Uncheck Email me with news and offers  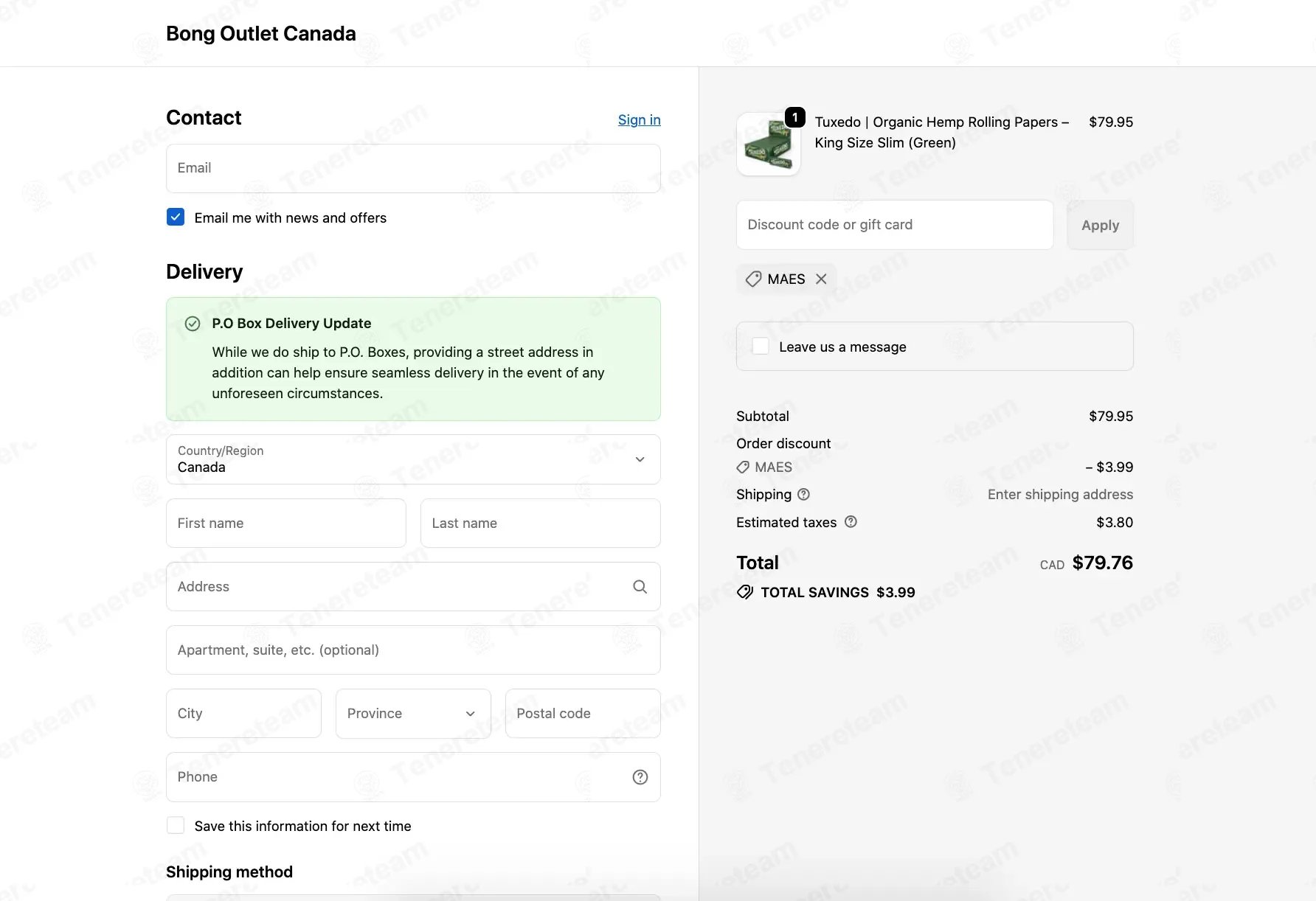pyautogui.click(x=176, y=217)
